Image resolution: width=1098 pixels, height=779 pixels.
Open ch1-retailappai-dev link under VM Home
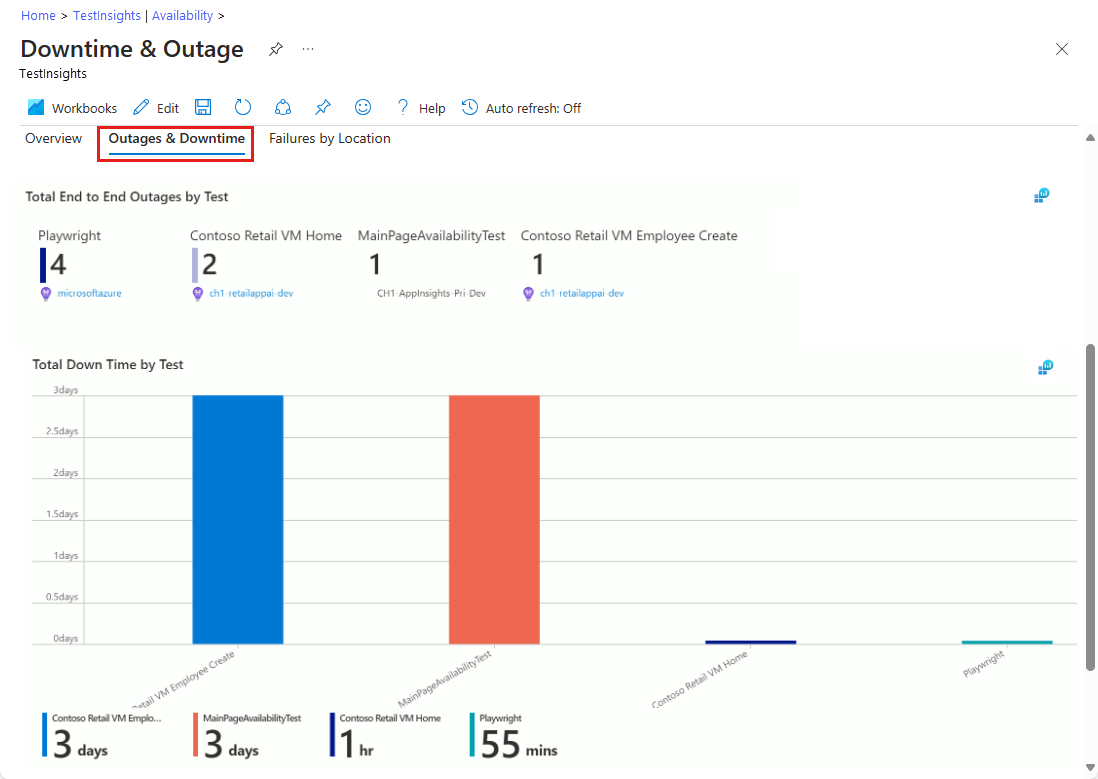tap(251, 294)
